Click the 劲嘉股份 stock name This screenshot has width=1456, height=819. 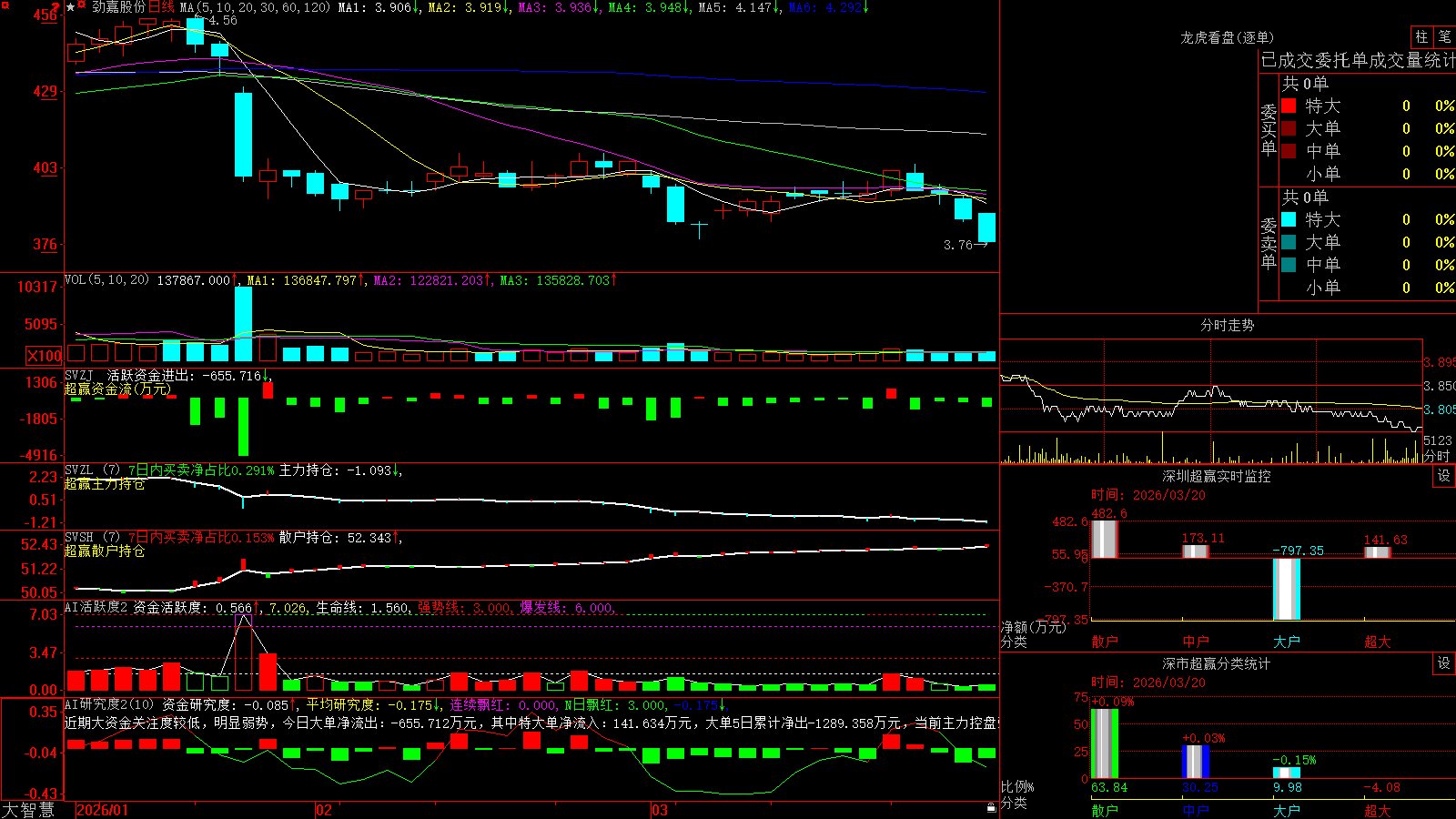click(x=118, y=7)
